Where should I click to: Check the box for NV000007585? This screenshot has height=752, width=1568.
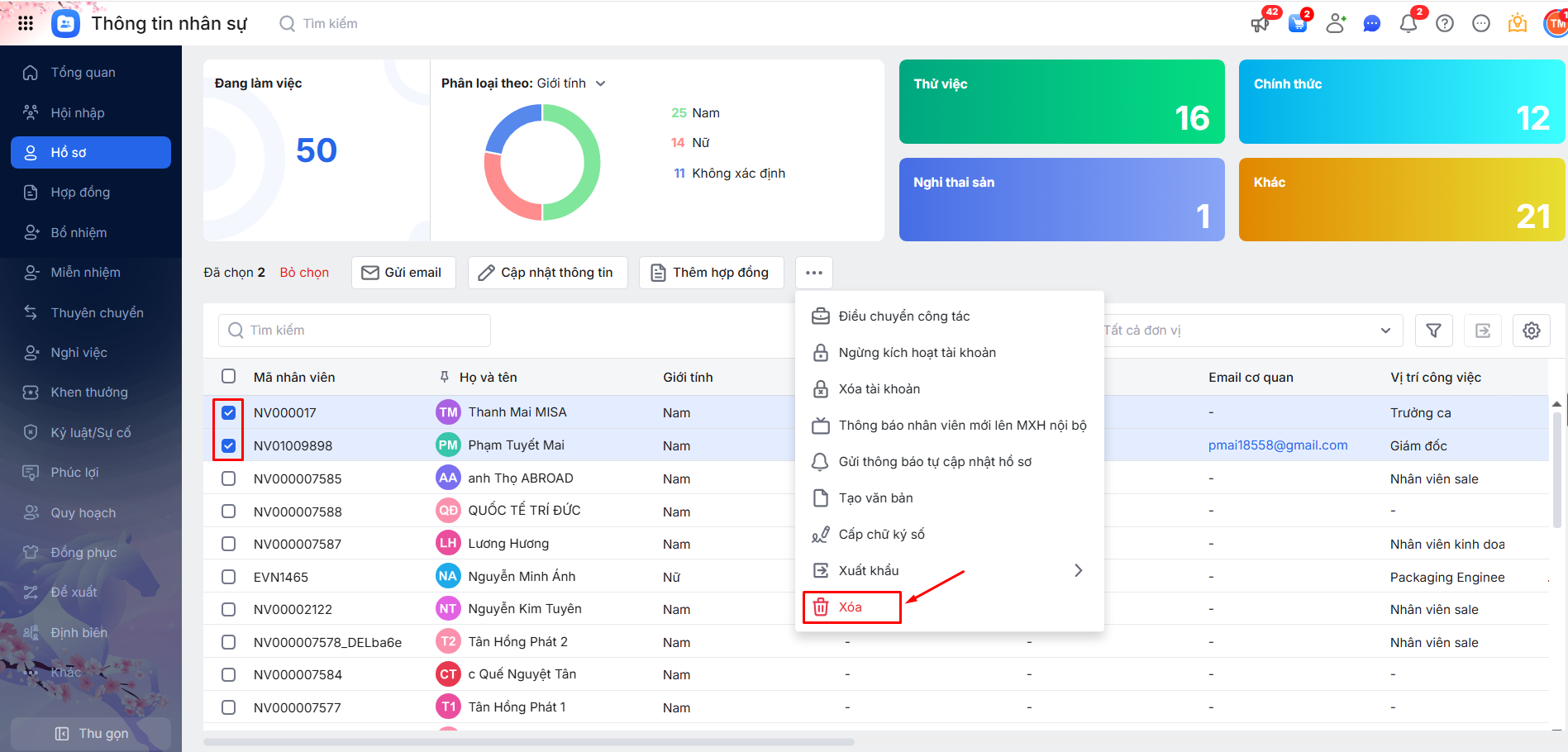tap(229, 478)
